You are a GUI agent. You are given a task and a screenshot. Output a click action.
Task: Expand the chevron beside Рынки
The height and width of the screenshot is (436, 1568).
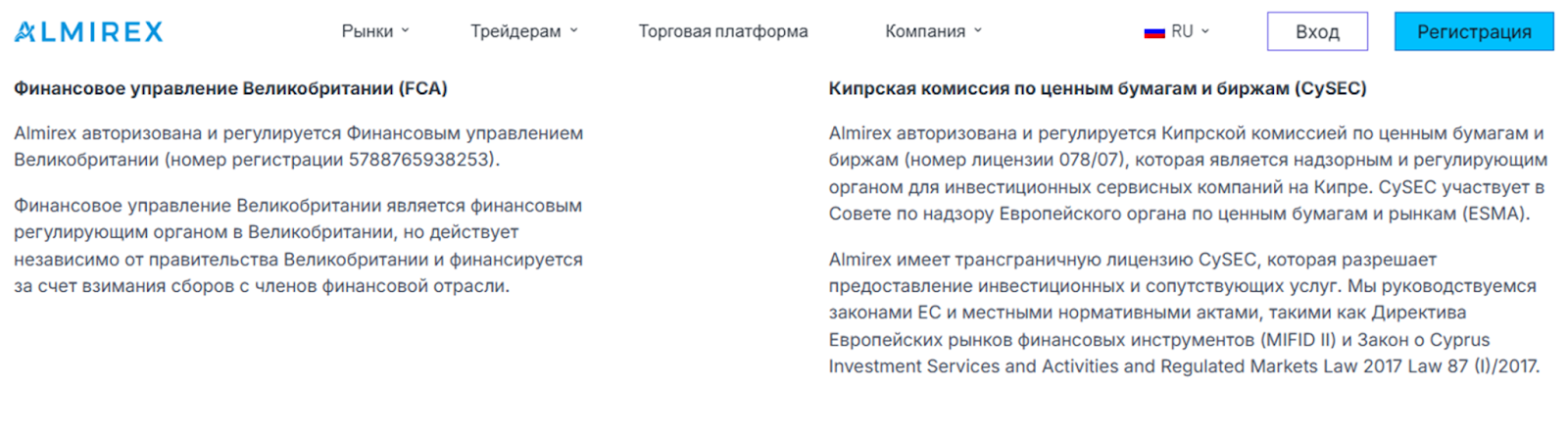406,31
